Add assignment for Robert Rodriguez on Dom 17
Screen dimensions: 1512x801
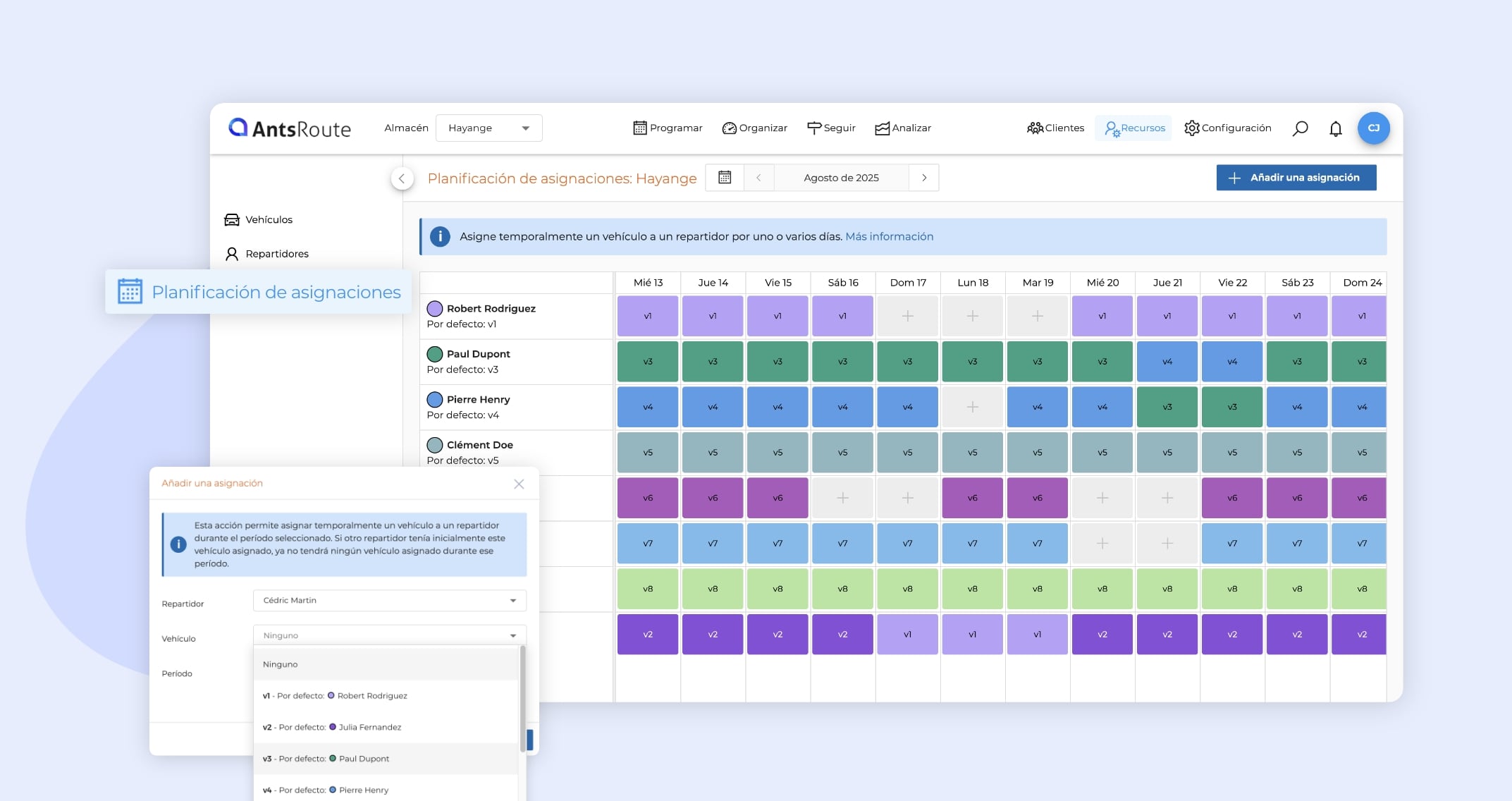pyautogui.click(x=907, y=316)
